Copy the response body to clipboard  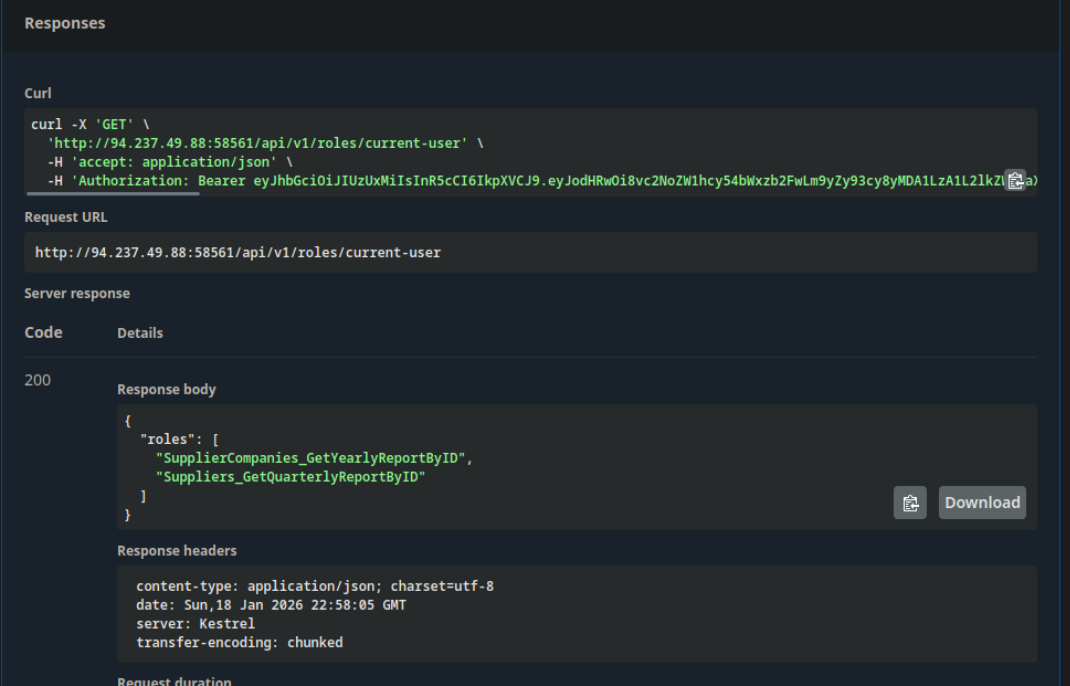pyautogui.click(x=910, y=503)
